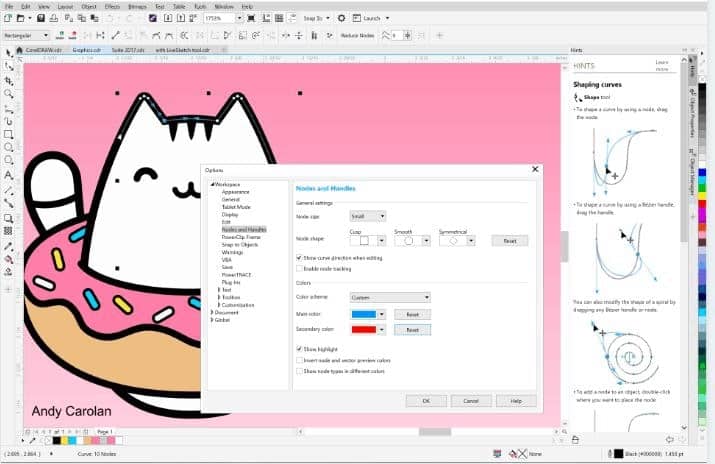This screenshot has height=464, width=715.
Task: Click the Welcome Screen home icon tab
Action: coord(19,50)
